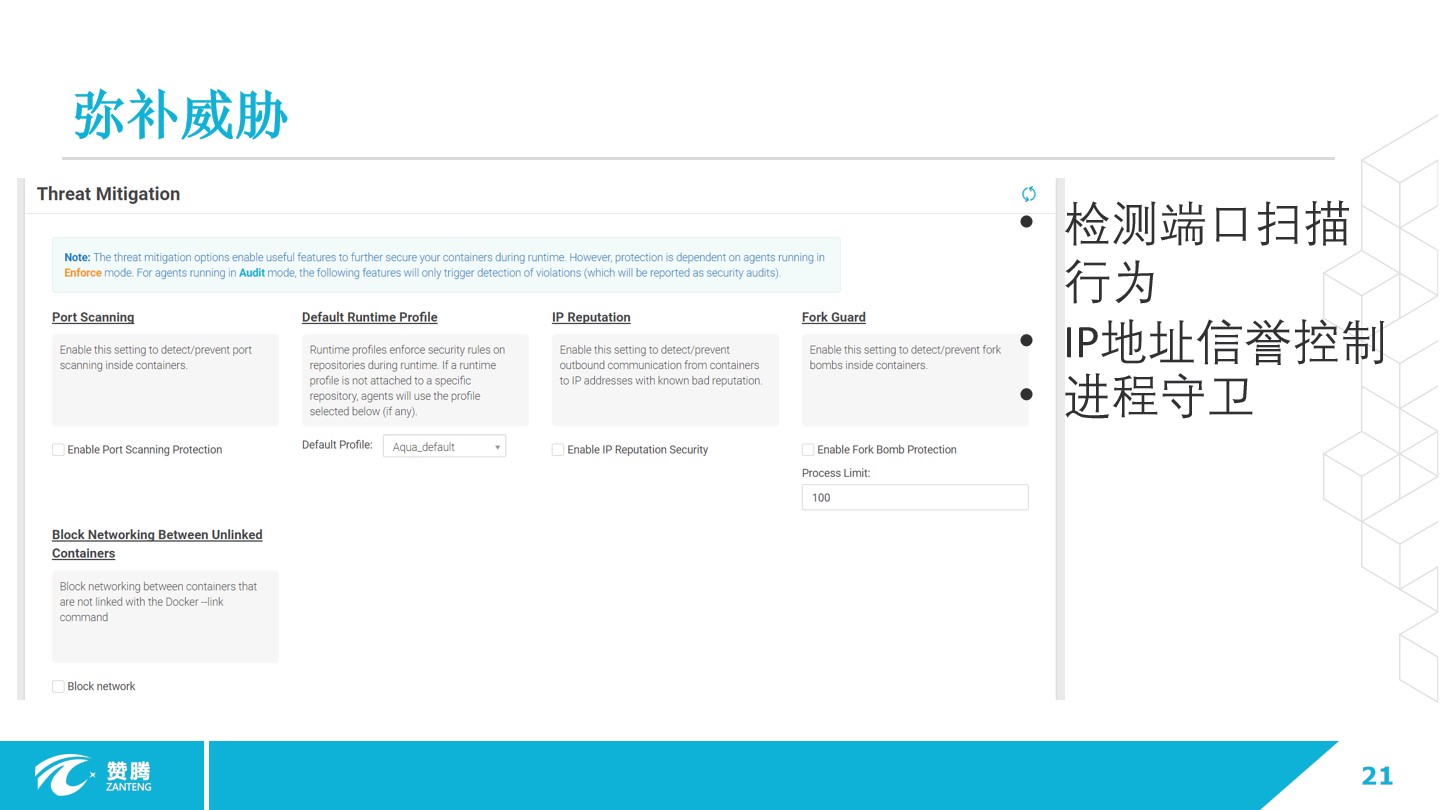Click the port scanning description text box
1440x810 pixels.
165,380
